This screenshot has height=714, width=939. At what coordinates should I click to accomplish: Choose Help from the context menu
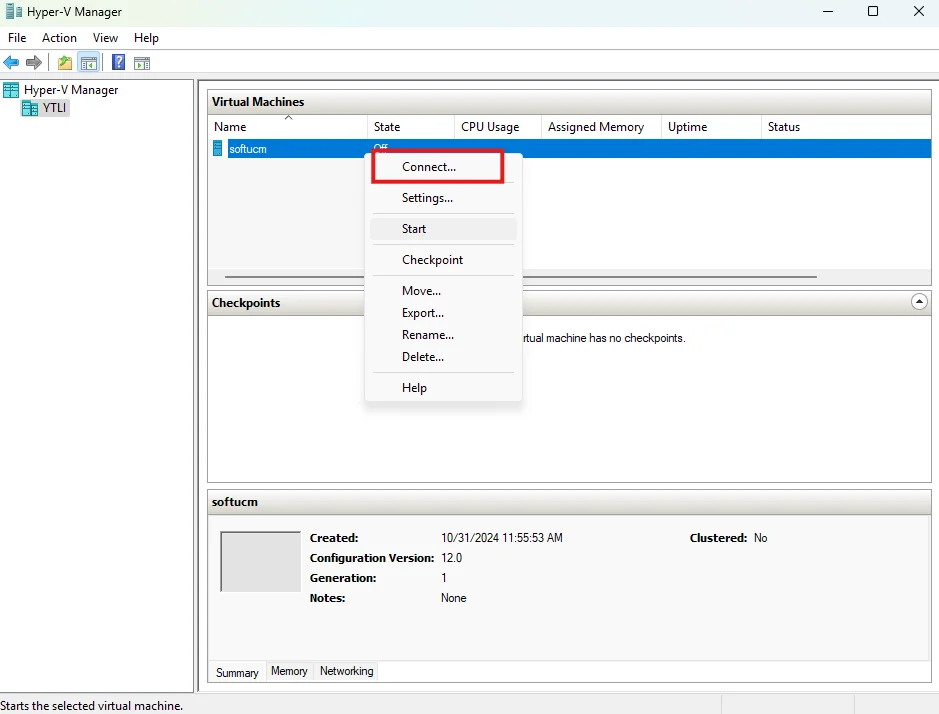pos(443,388)
